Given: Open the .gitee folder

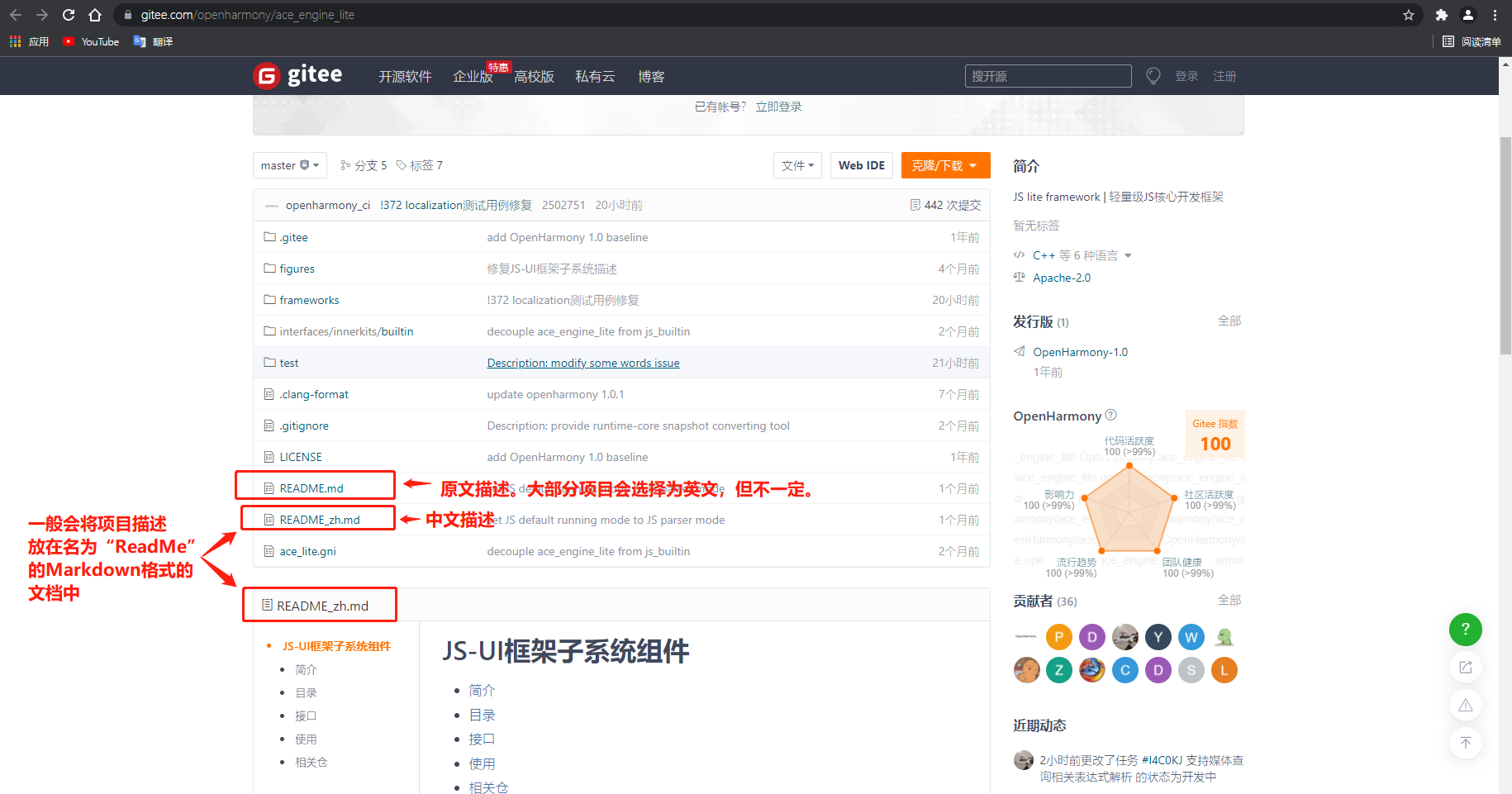Looking at the screenshot, I should [293, 237].
